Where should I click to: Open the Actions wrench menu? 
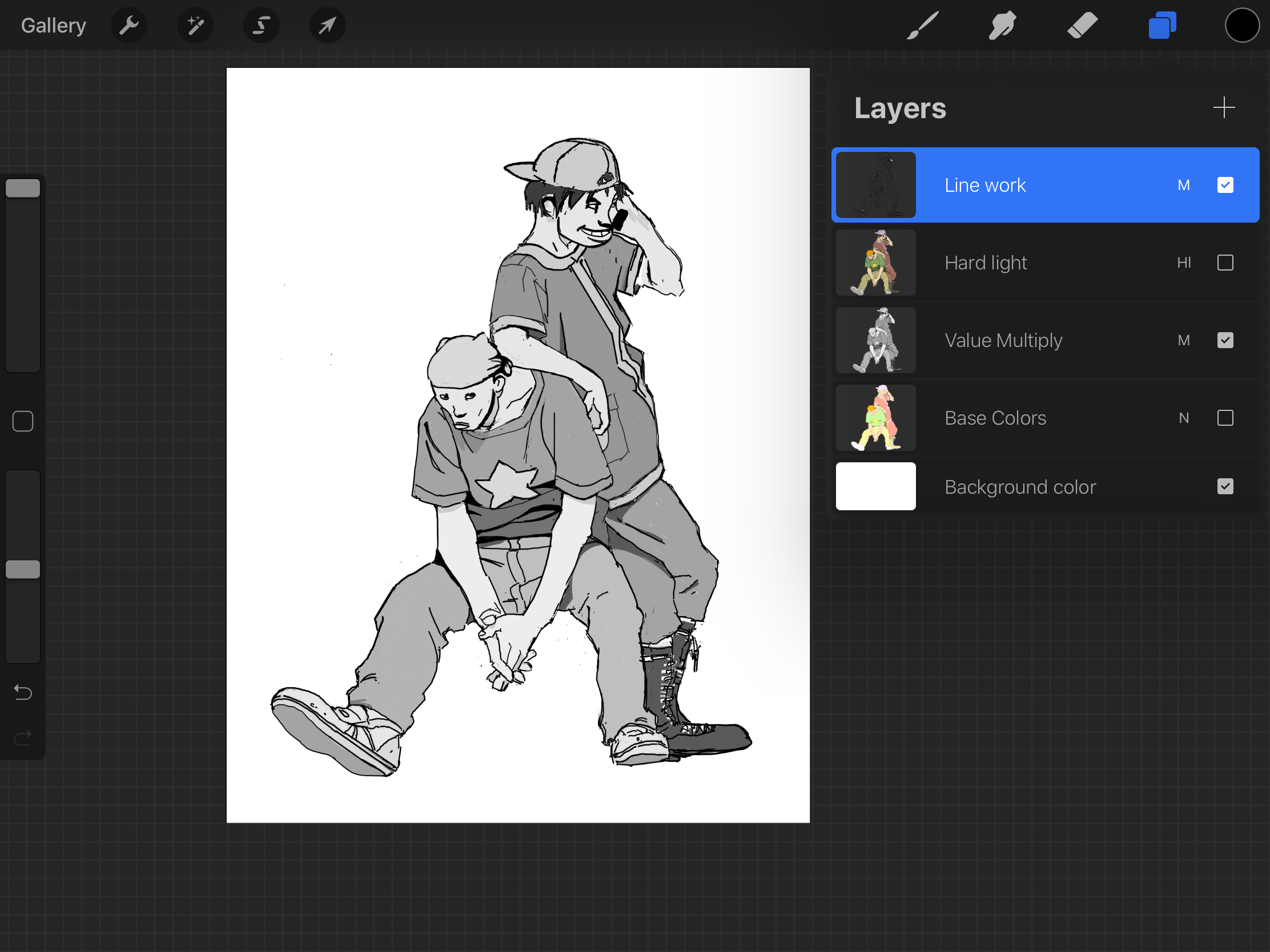(128, 25)
